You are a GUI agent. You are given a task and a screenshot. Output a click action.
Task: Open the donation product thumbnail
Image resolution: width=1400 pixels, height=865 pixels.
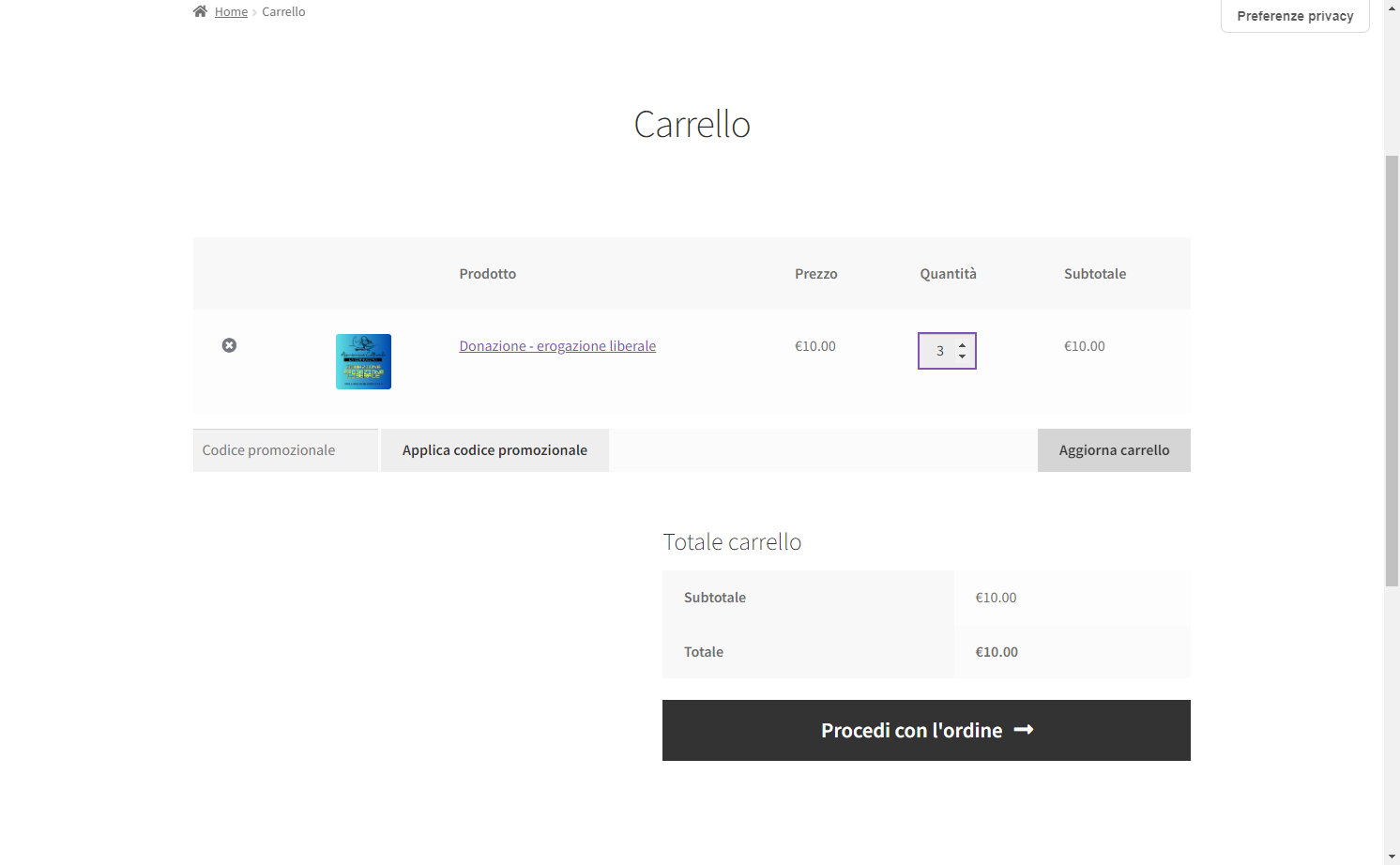363,361
